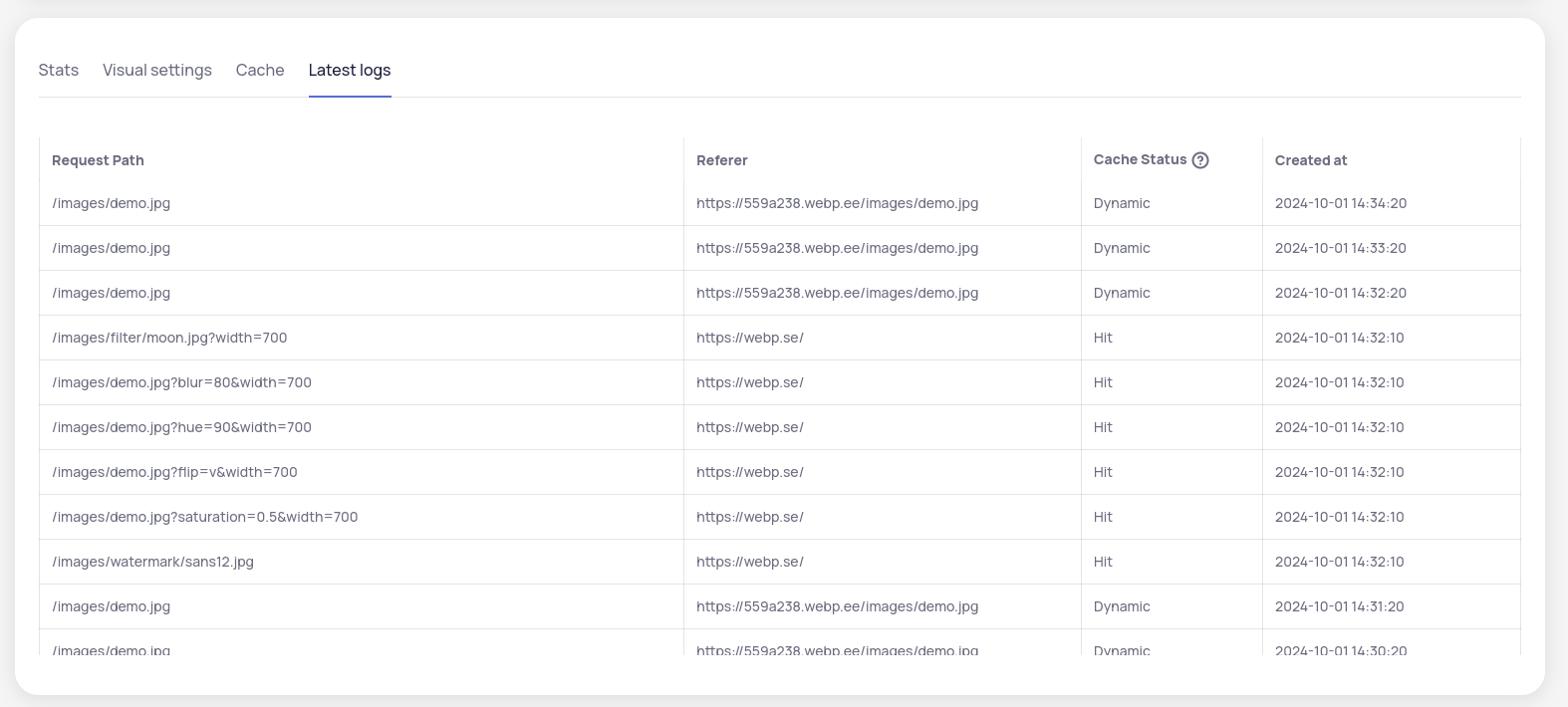Click the Cache Status help icon

[1200, 160]
